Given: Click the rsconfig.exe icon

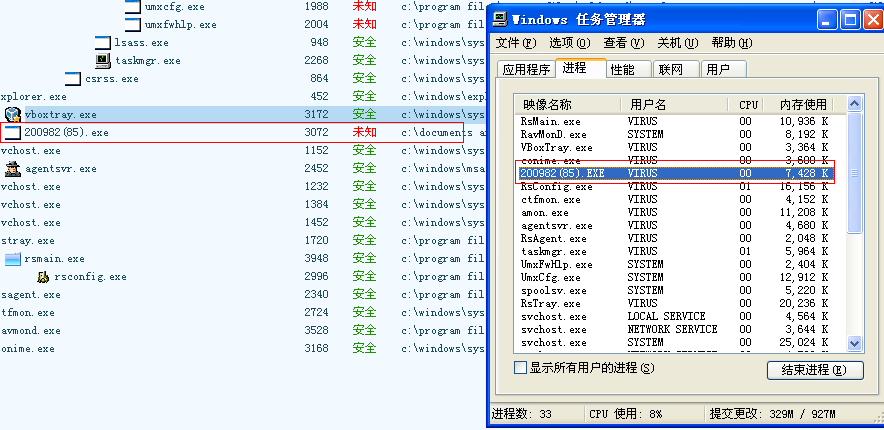Looking at the screenshot, I should [43, 277].
